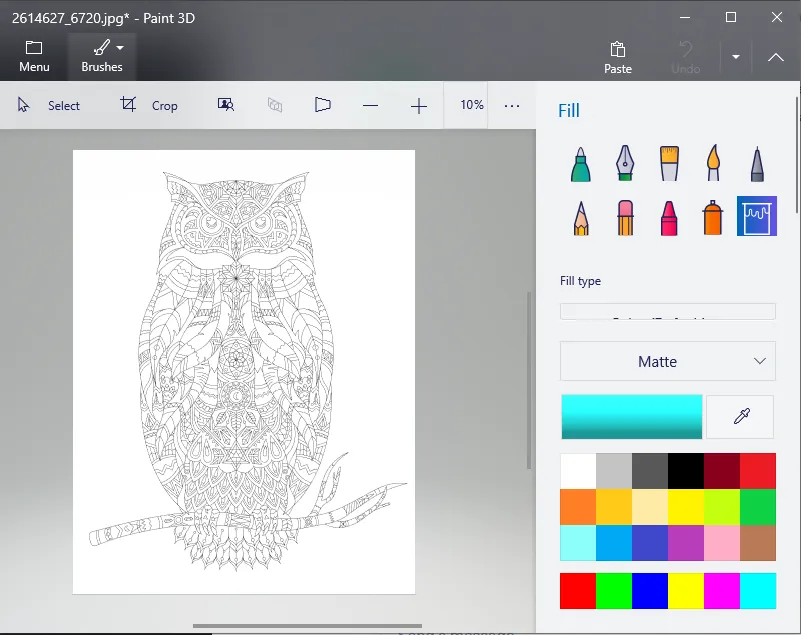The image size is (801, 635).
Task: Expand the Brushes dropdown arrow
Action: coord(120,48)
